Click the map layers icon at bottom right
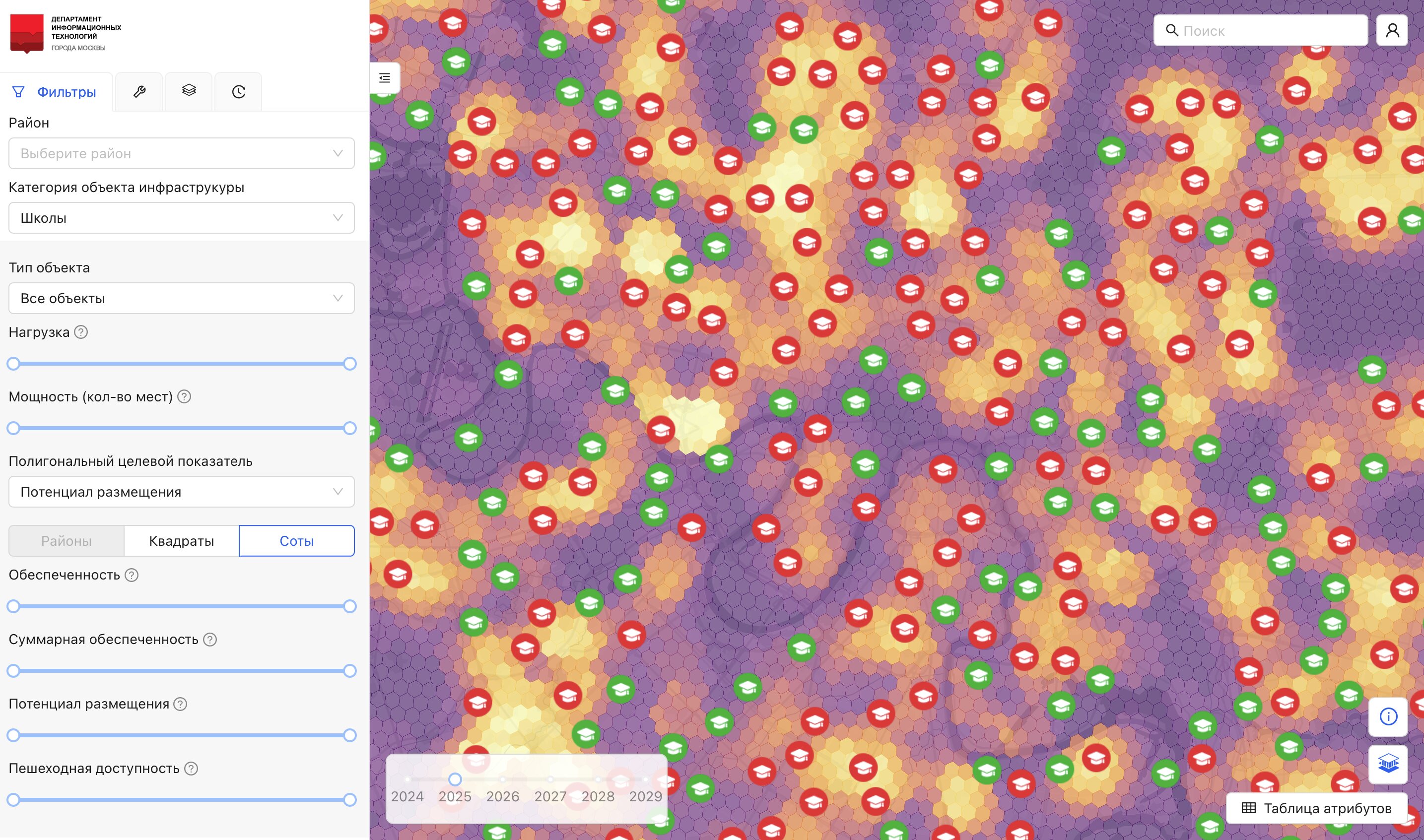Viewport: 1424px width, 840px height. [x=1388, y=764]
